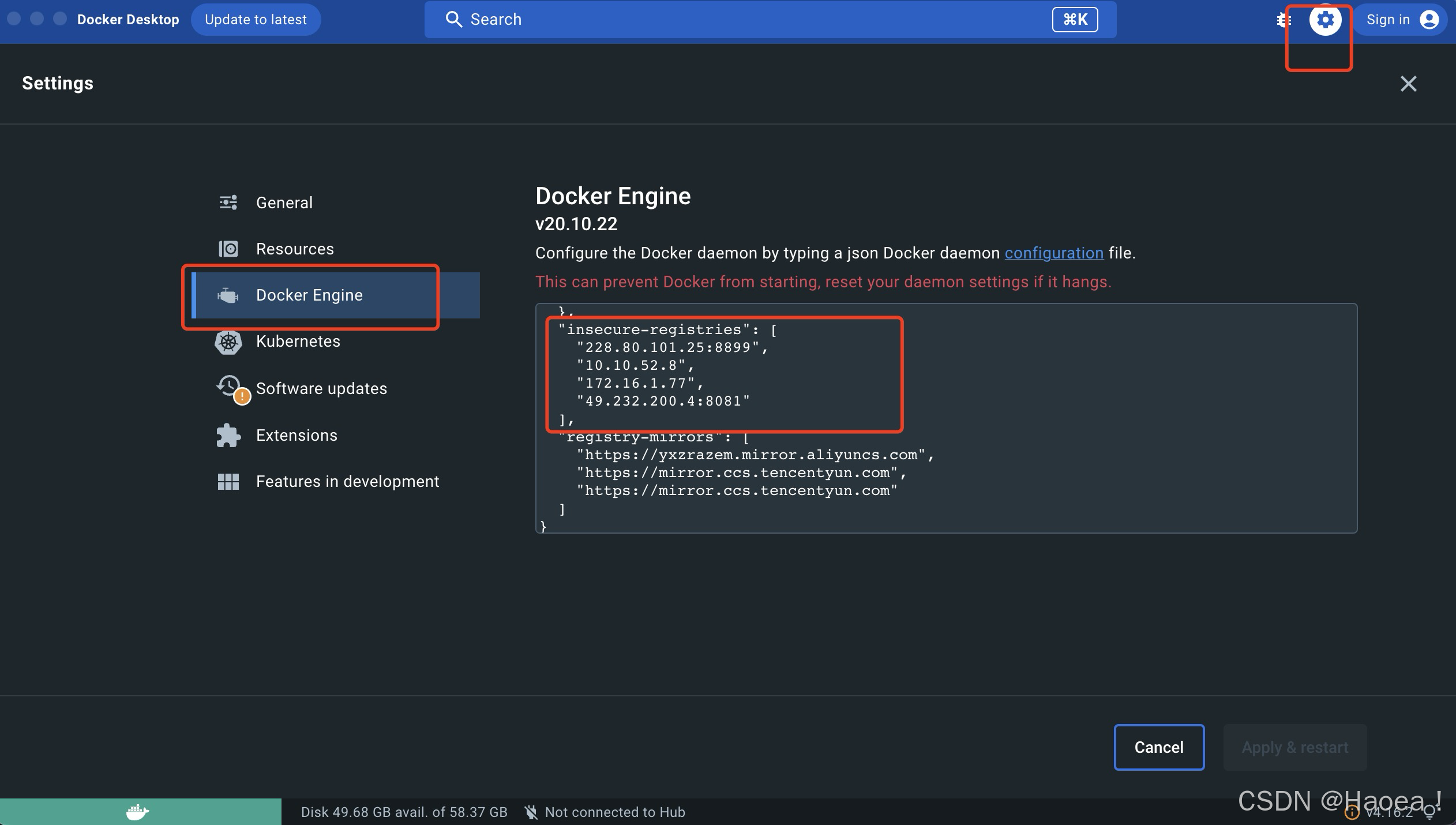1456x825 pixels.
Task: Click the Extensions puzzle piece icon
Action: [x=228, y=435]
